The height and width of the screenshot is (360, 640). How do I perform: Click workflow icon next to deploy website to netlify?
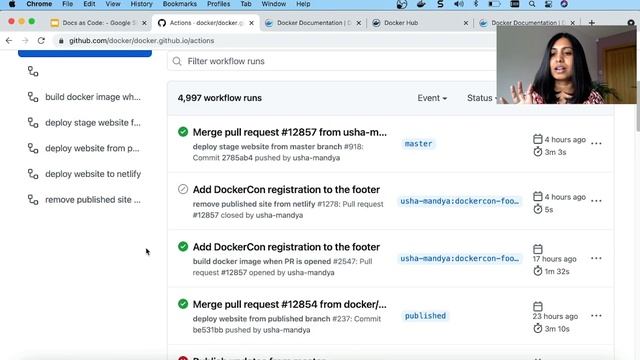[33, 174]
